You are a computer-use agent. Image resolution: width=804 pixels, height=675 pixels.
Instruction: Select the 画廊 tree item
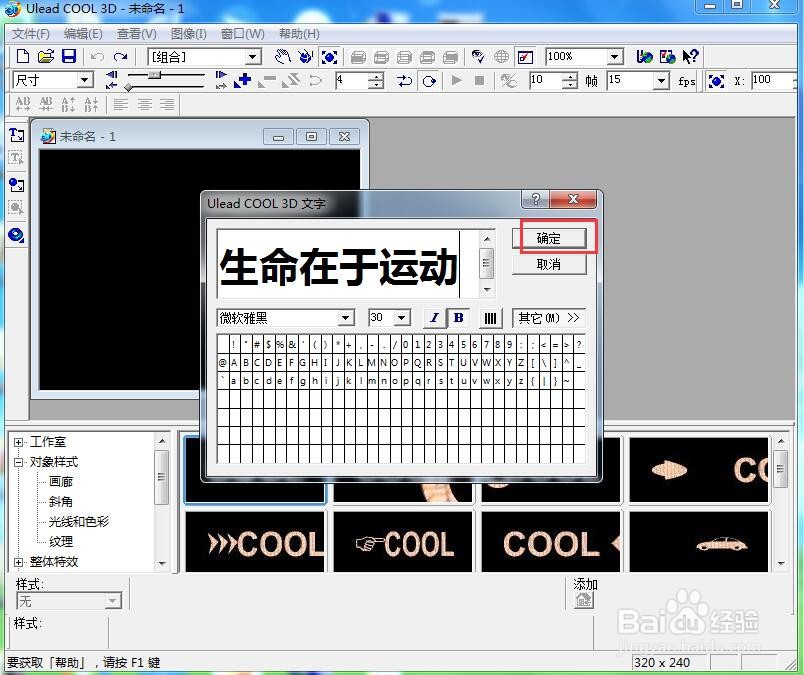[61, 482]
